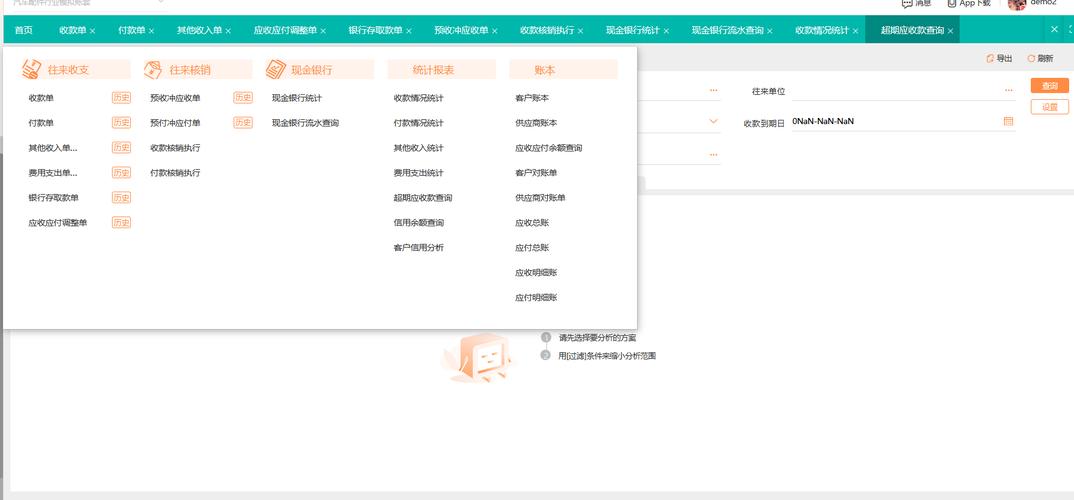
Task: Open 历史 for 应收应付调整单
Action: point(121,223)
